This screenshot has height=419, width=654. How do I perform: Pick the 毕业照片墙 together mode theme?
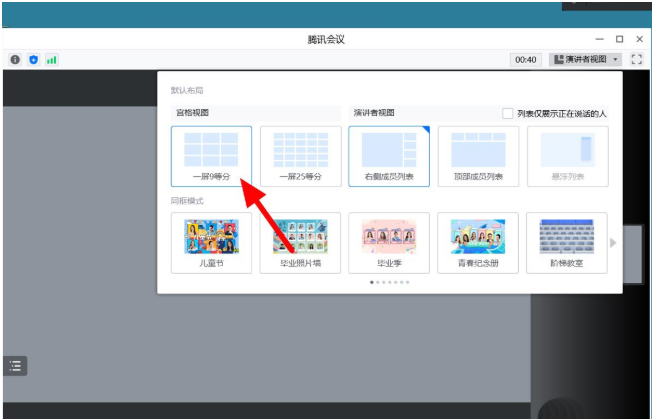tap(300, 243)
